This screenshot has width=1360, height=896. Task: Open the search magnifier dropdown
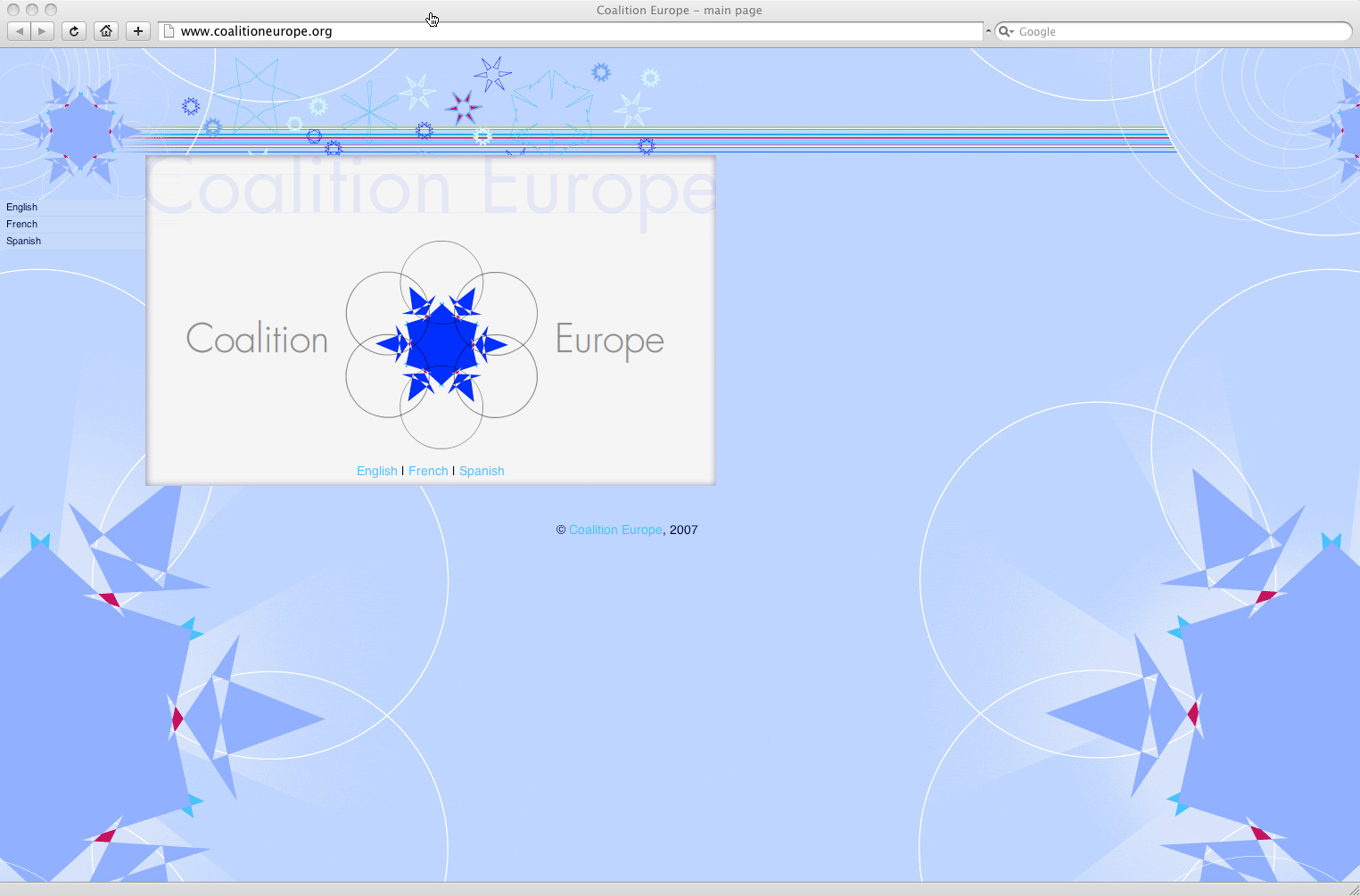pyautogui.click(x=1006, y=31)
